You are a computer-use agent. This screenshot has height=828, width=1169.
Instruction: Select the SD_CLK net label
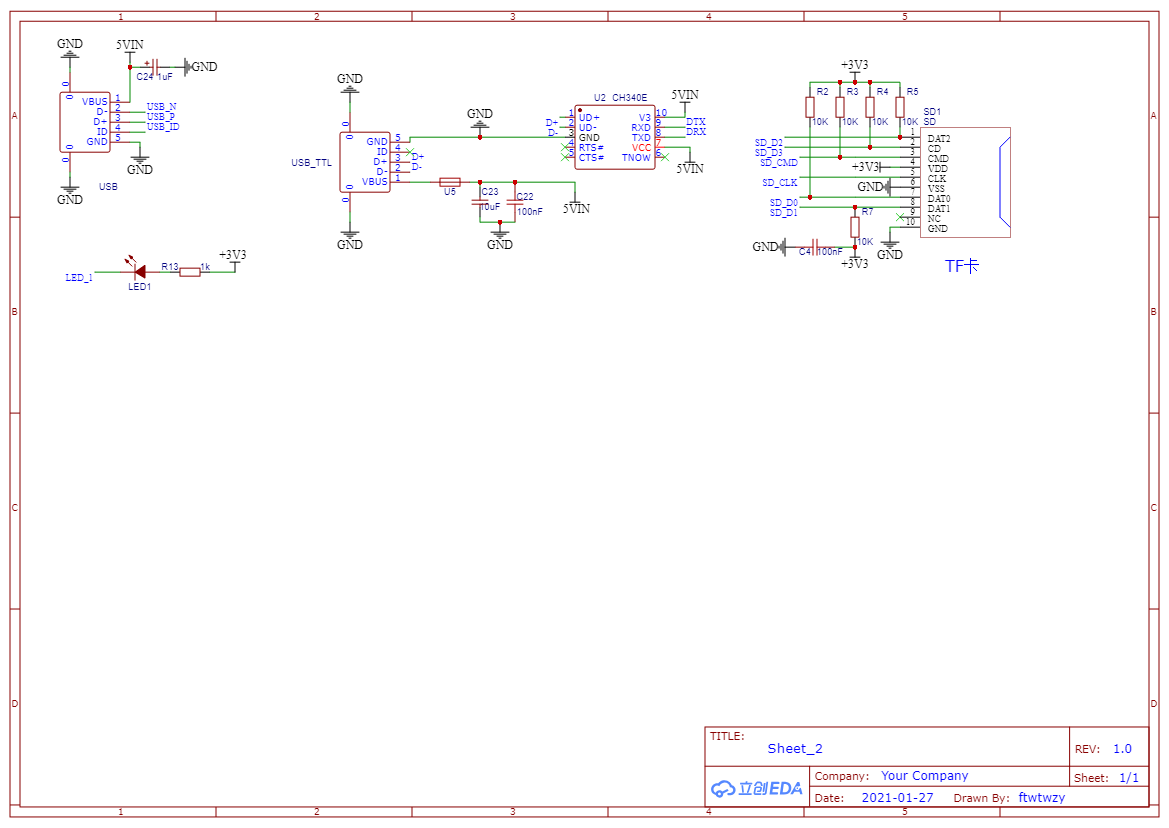[779, 183]
